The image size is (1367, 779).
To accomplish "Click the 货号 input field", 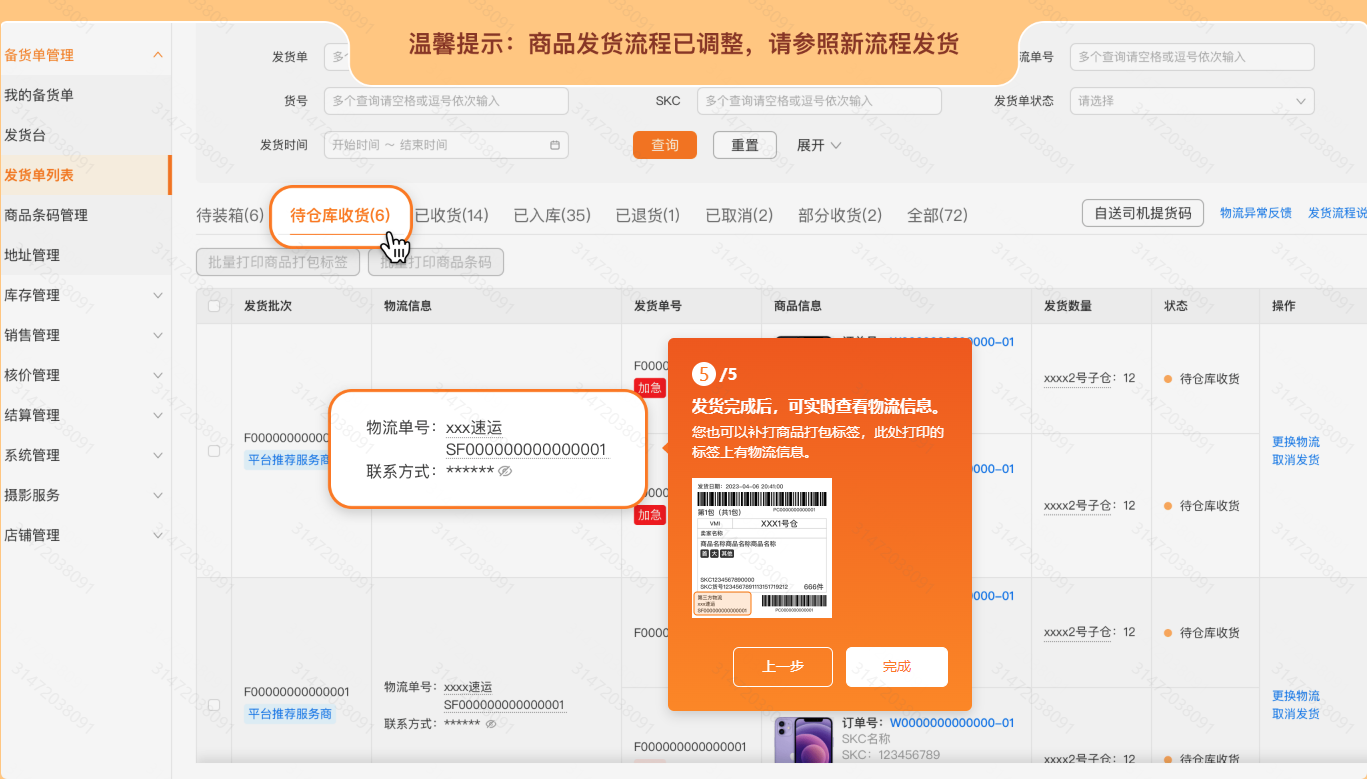I will pyautogui.click(x=446, y=101).
